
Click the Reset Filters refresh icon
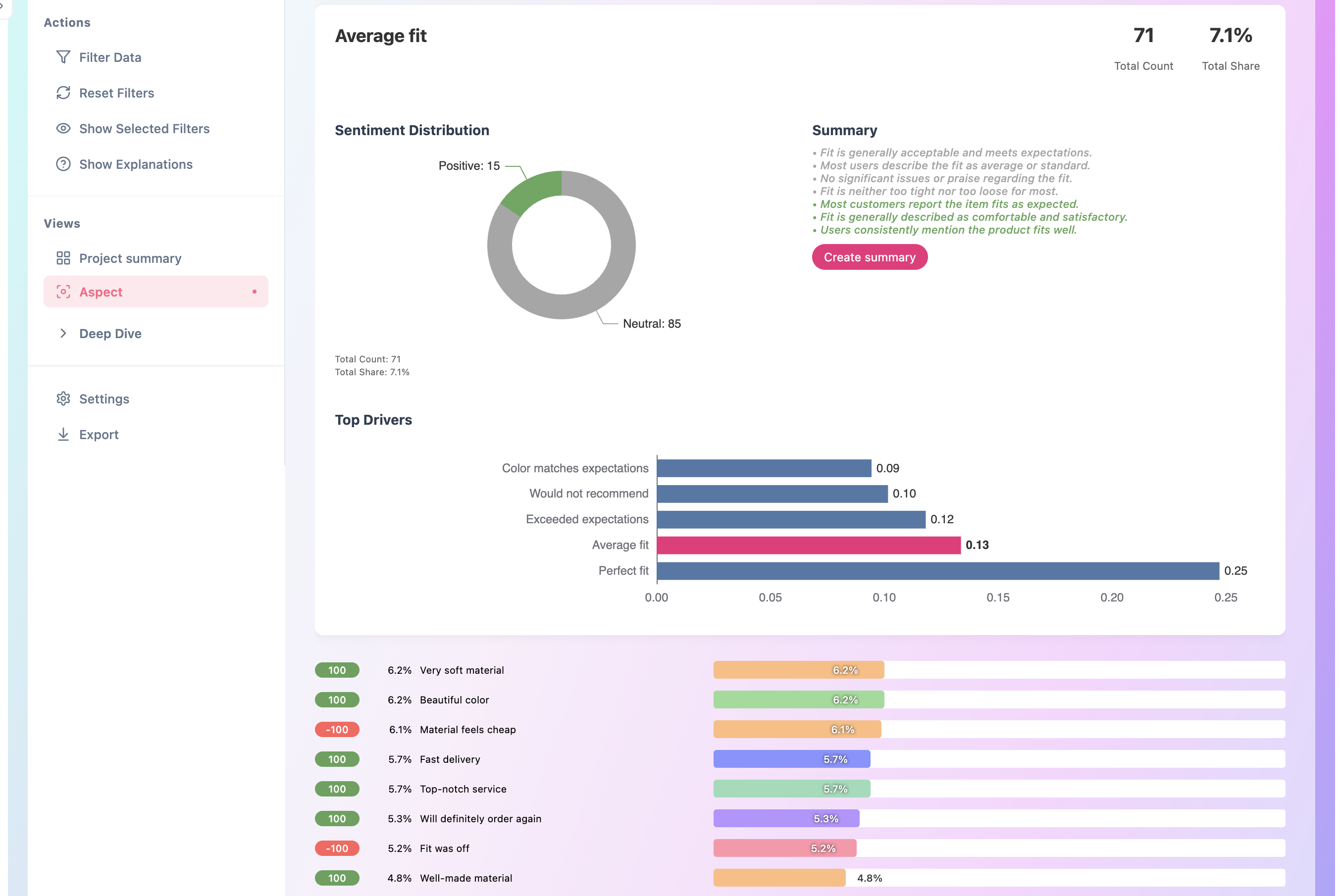[63, 93]
